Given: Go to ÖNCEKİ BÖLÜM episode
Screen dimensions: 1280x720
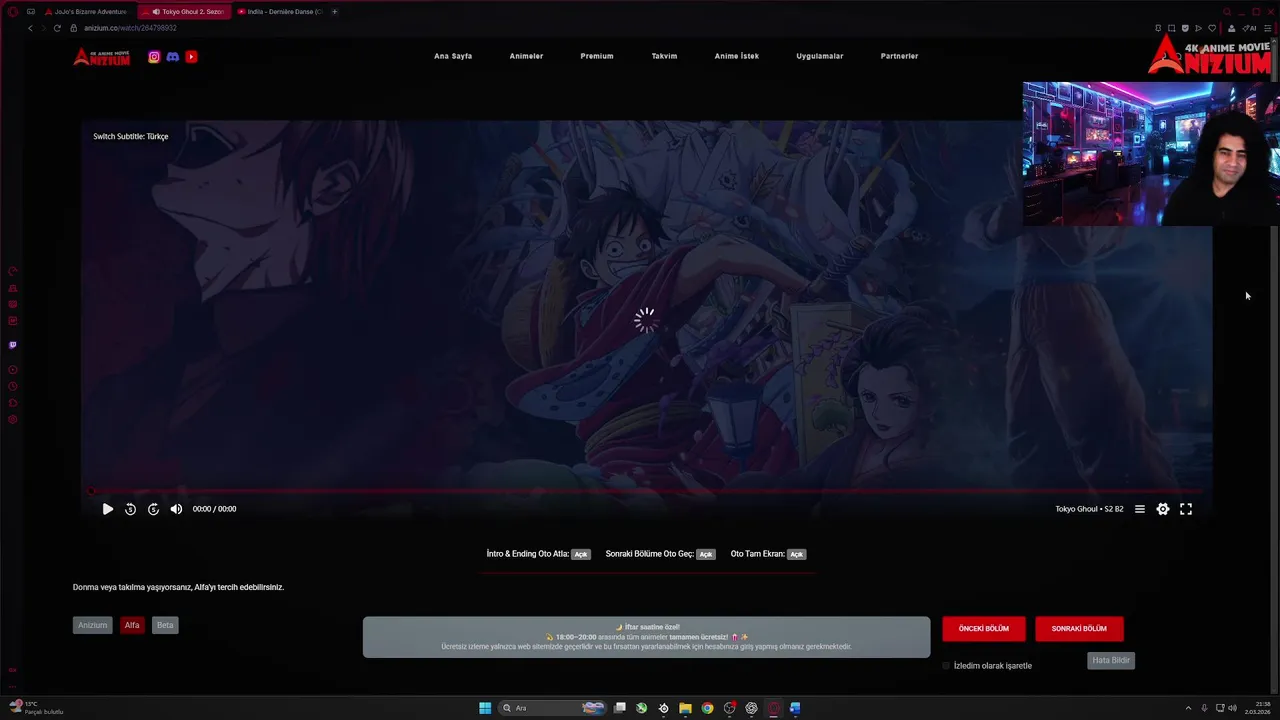Looking at the screenshot, I should tap(984, 629).
